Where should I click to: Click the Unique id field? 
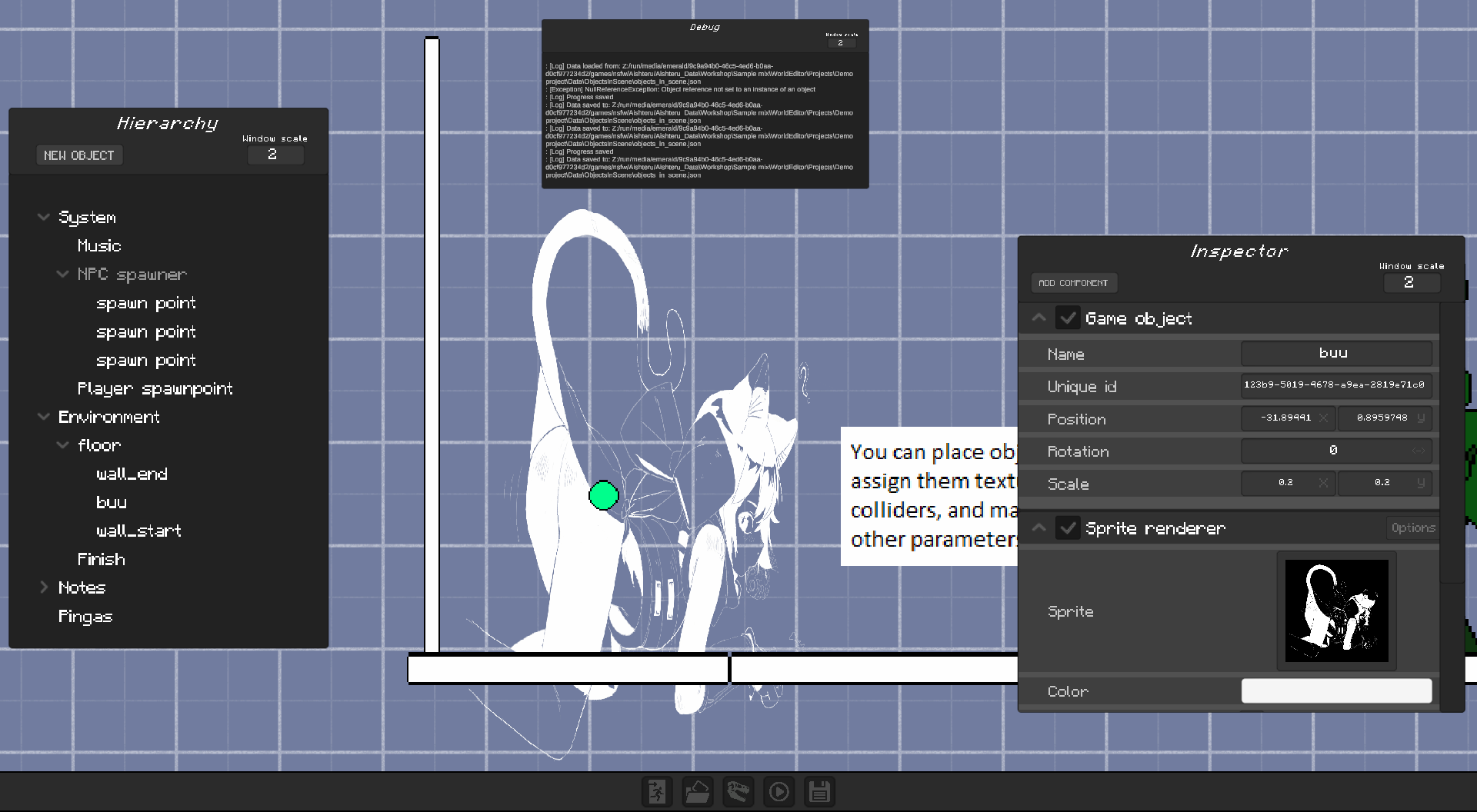(1336, 386)
